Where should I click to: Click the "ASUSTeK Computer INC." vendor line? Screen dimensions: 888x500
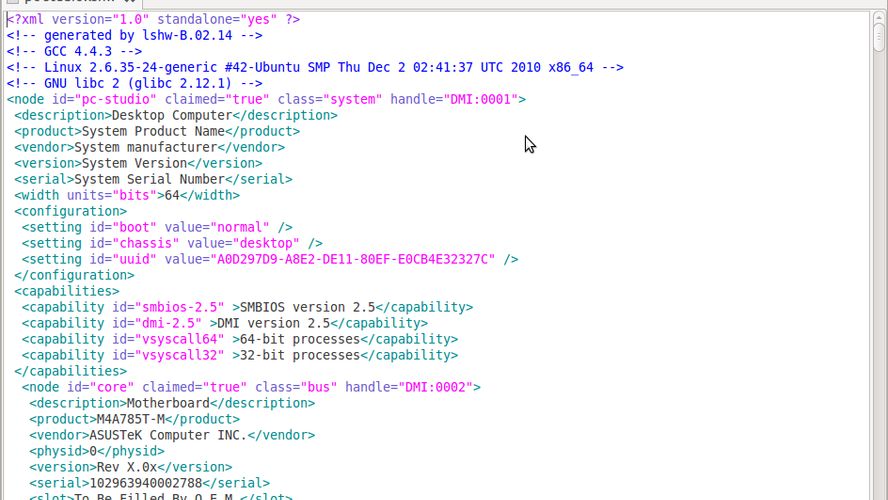tap(172, 435)
